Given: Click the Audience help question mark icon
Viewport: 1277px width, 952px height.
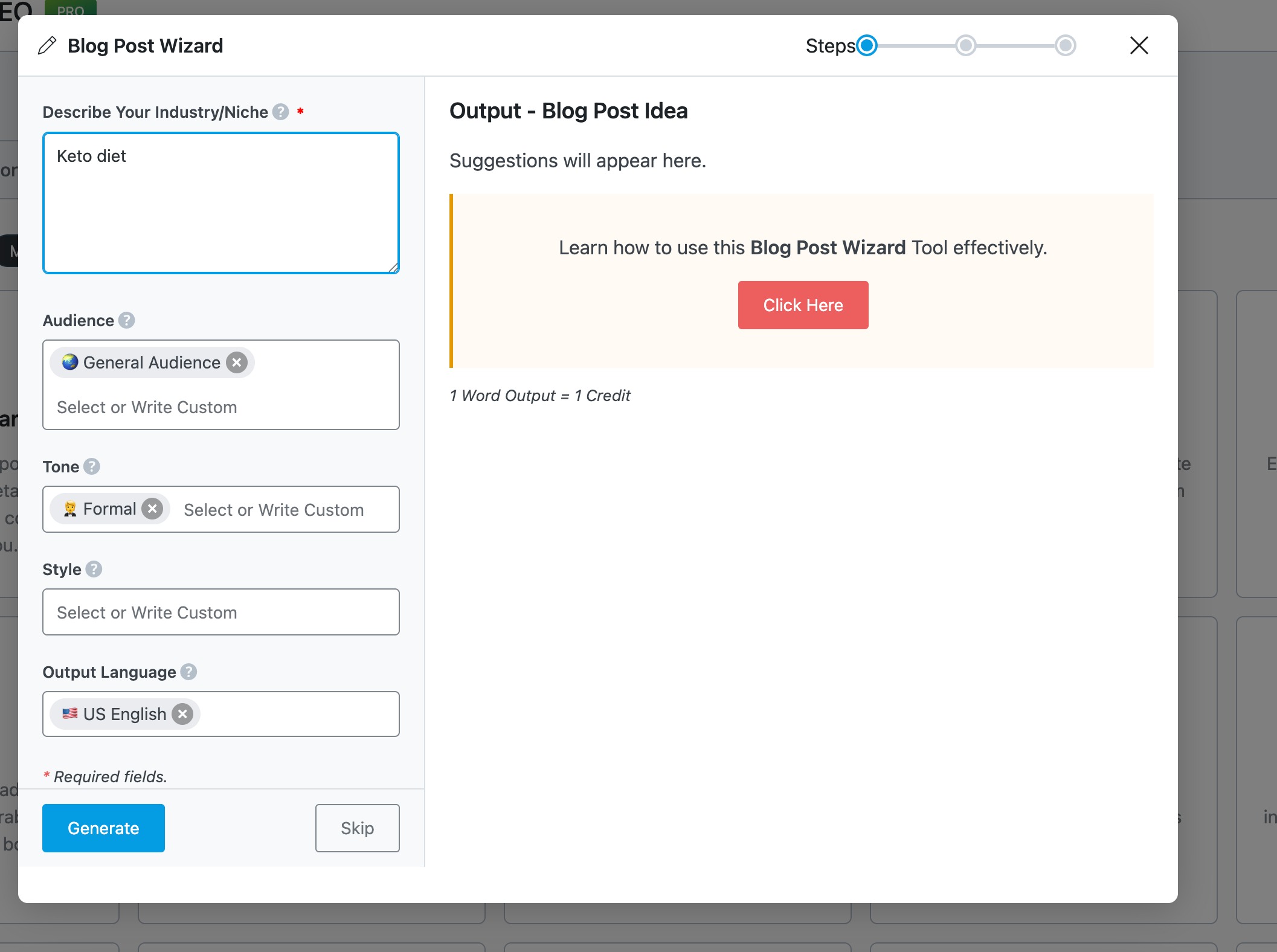Looking at the screenshot, I should tap(126, 320).
